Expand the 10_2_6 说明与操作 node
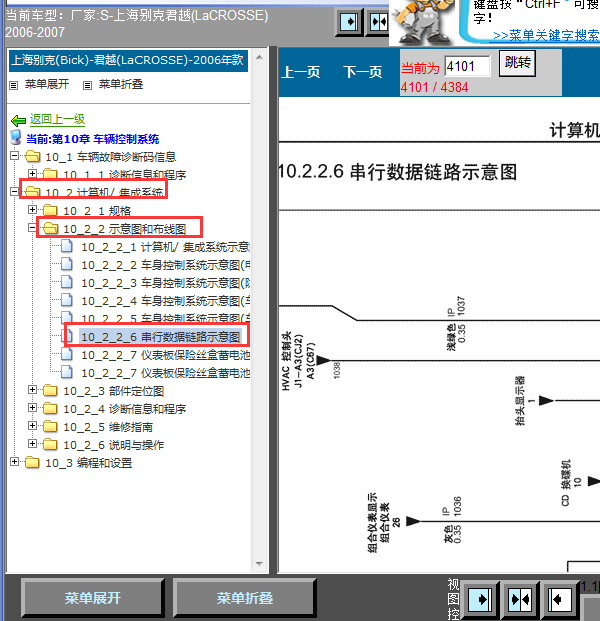This screenshot has width=600, height=621. [32, 444]
